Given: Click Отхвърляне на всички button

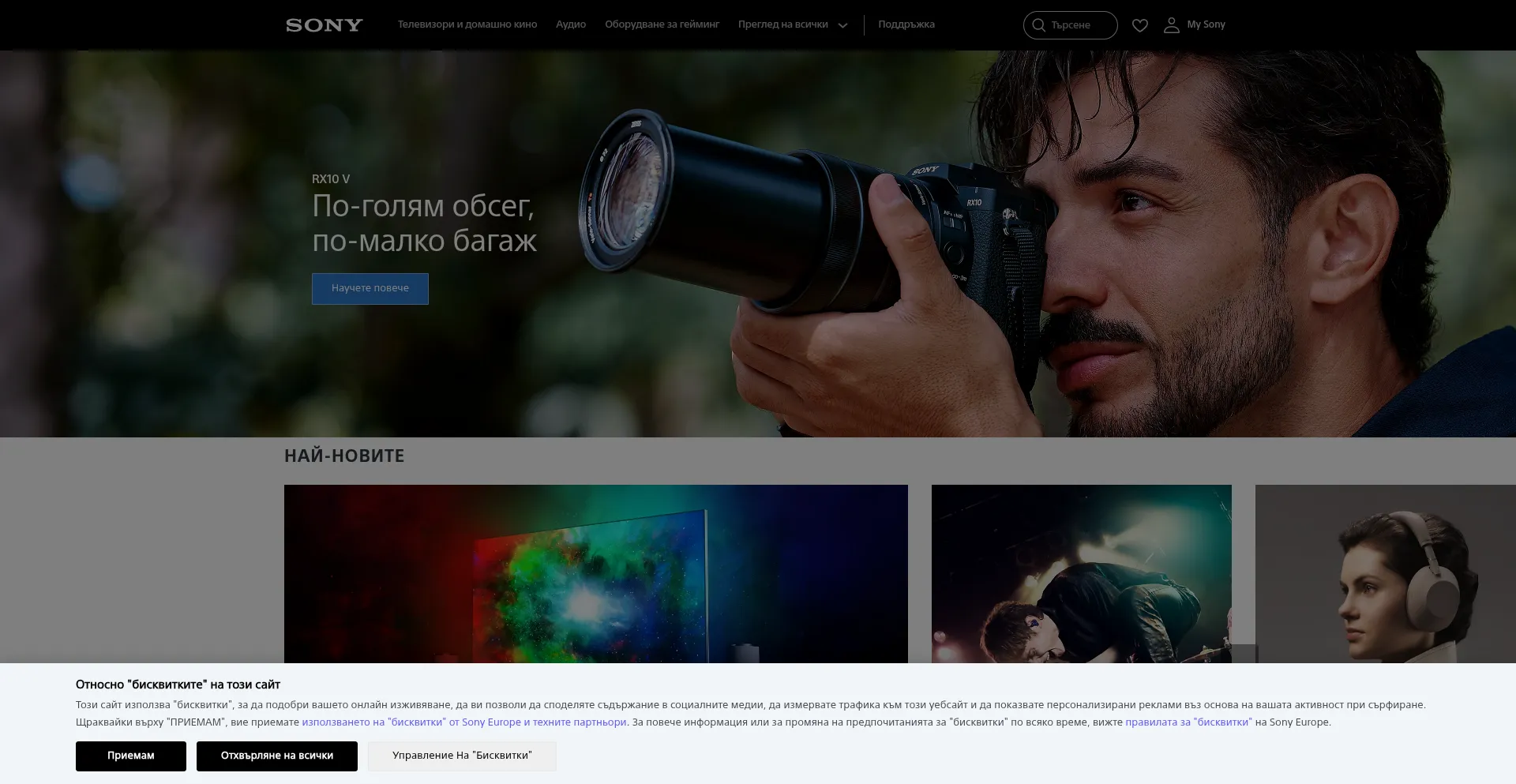Looking at the screenshot, I should coord(277,756).
